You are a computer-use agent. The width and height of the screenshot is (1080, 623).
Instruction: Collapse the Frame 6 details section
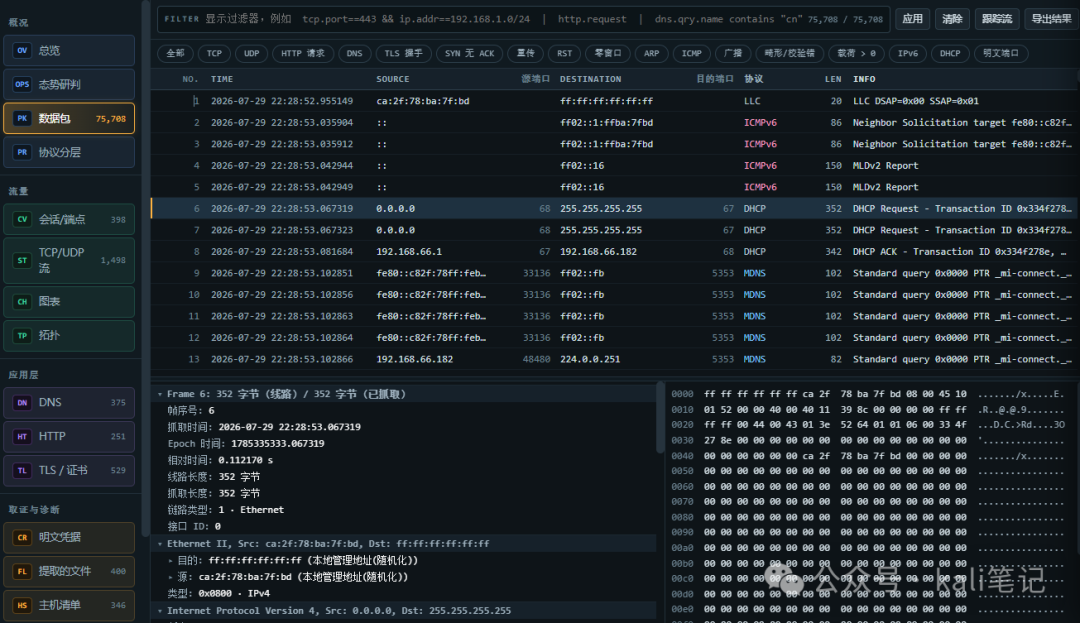coord(160,394)
